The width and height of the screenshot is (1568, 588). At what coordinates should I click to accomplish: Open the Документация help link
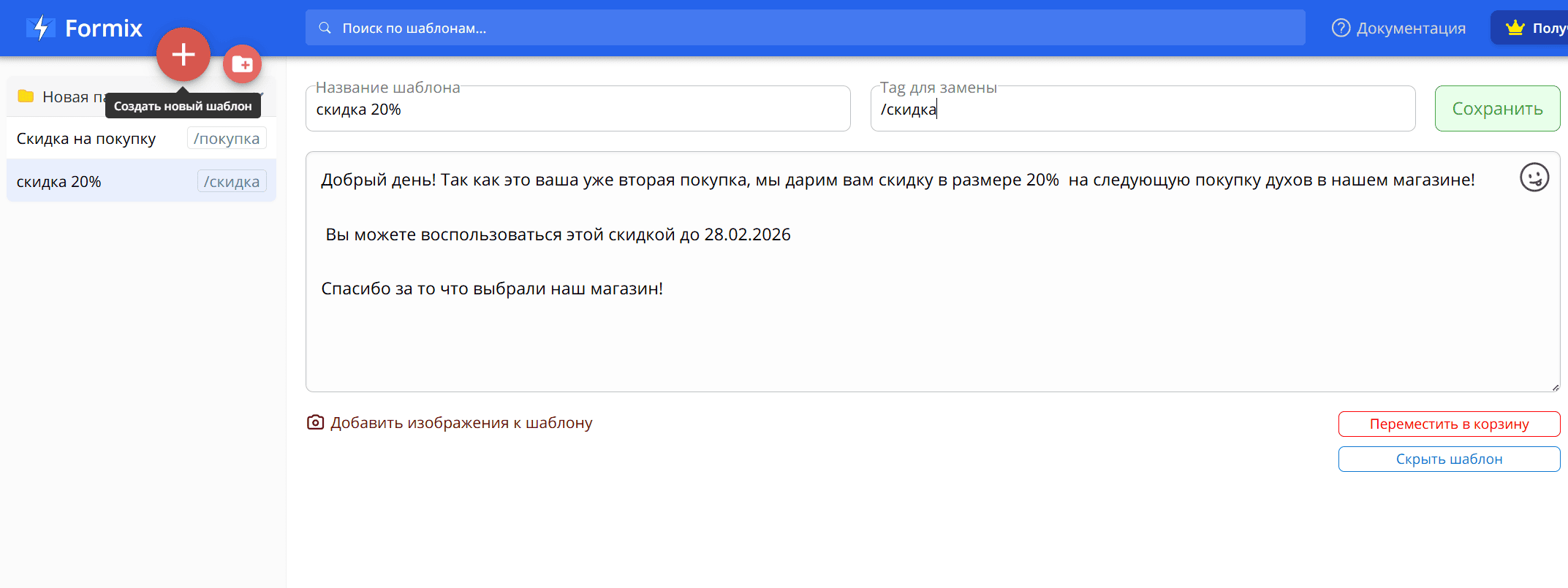[x=1398, y=28]
